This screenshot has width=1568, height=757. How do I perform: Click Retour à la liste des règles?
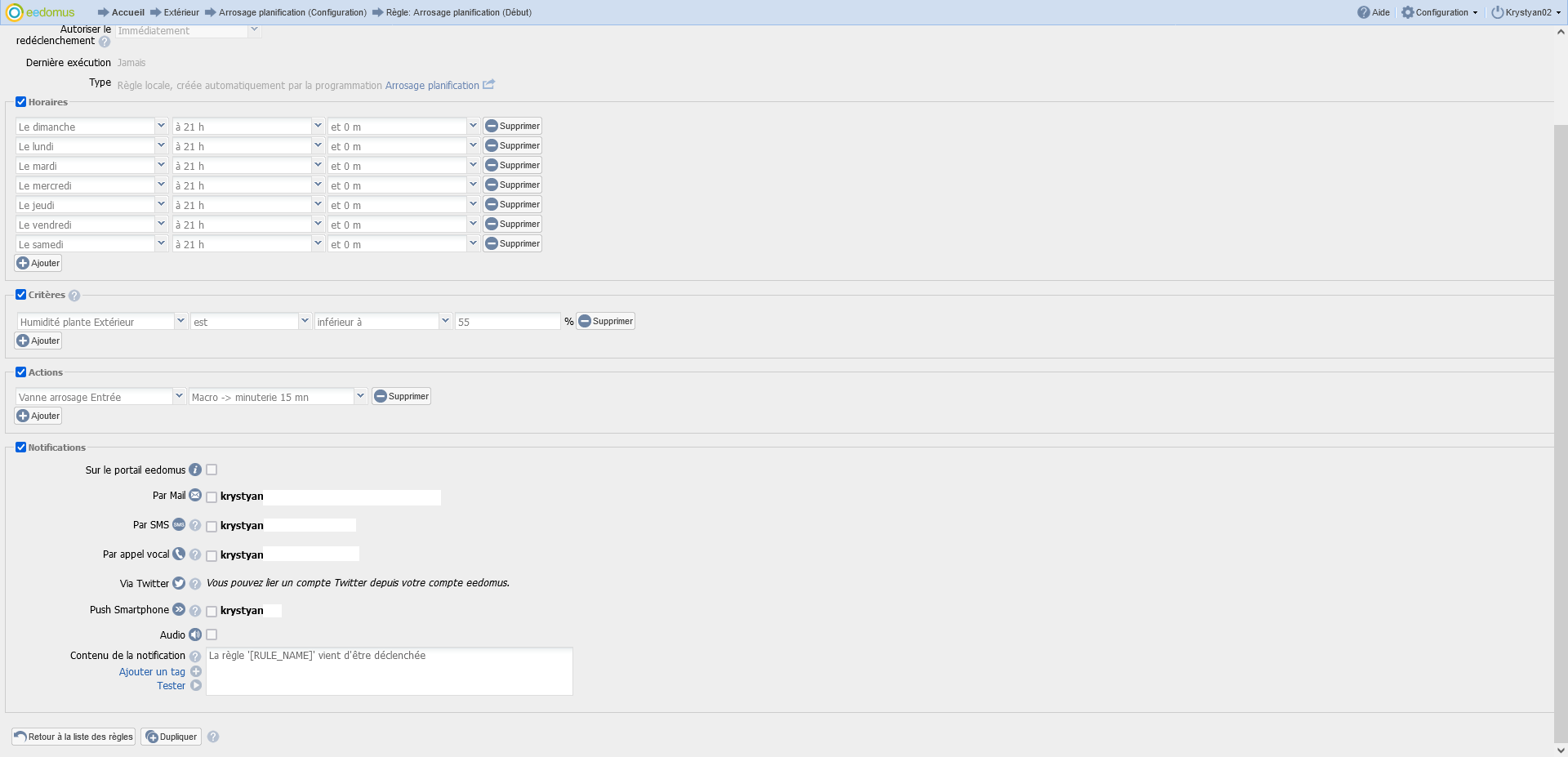(x=73, y=737)
